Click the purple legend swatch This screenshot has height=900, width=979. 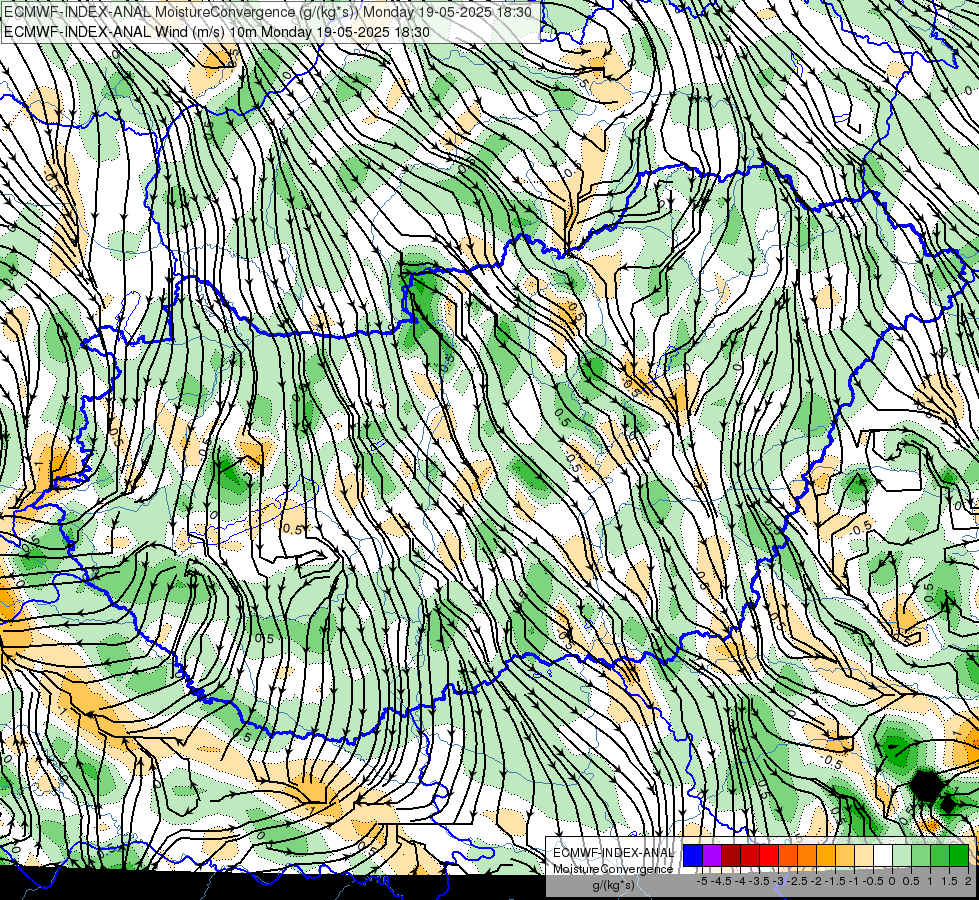(x=712, y=856)
